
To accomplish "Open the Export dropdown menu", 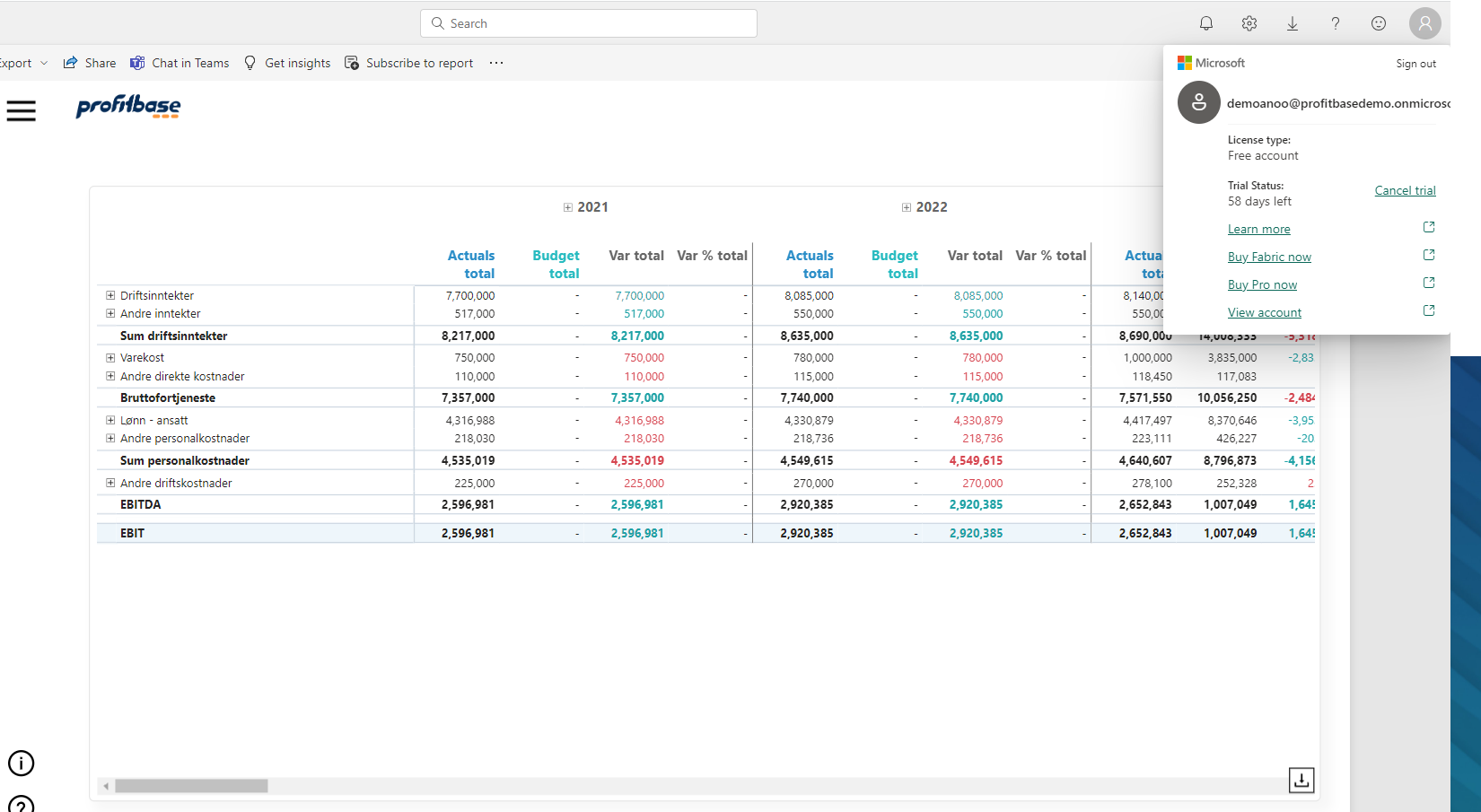I will (44, 63).
